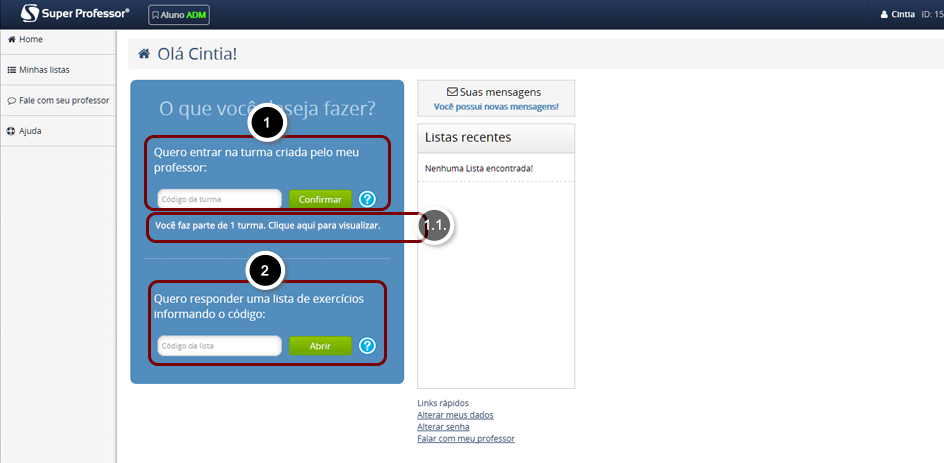Click help icon next to Abrir
Viewport: 944px width, 463px height.
[x=367, y=346]
